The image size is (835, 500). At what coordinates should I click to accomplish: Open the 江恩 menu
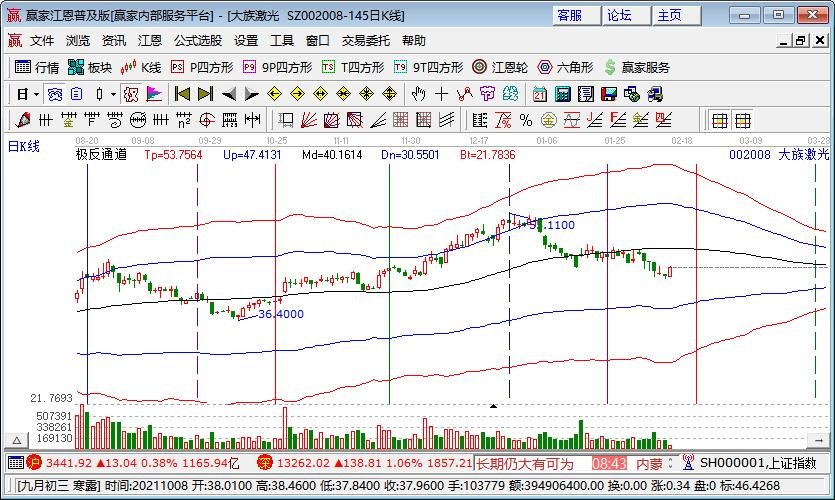point(150,40)
